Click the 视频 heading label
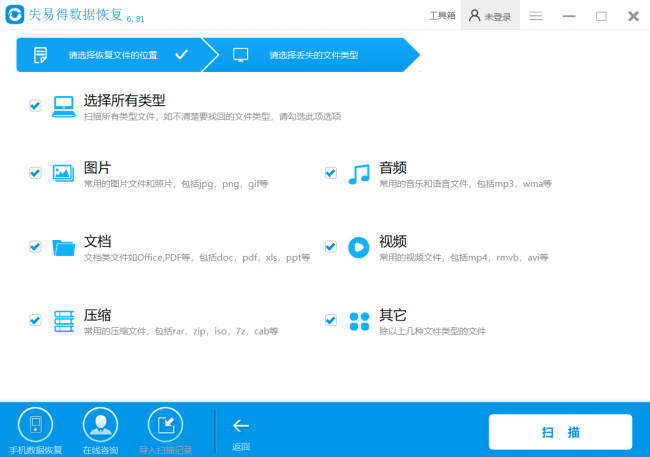 pos(393,241)
